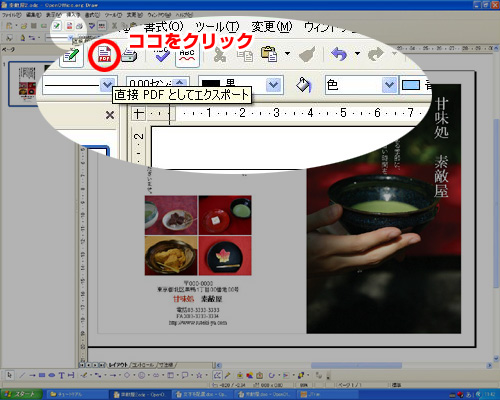Open the magnified line style dropdown

[107, 85]
